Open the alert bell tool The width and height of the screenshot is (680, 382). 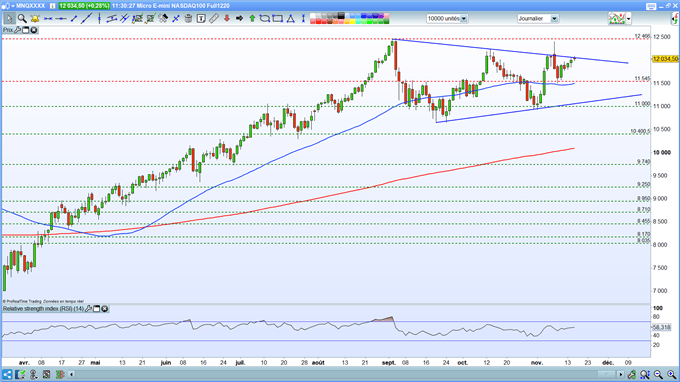coord(35,18)
